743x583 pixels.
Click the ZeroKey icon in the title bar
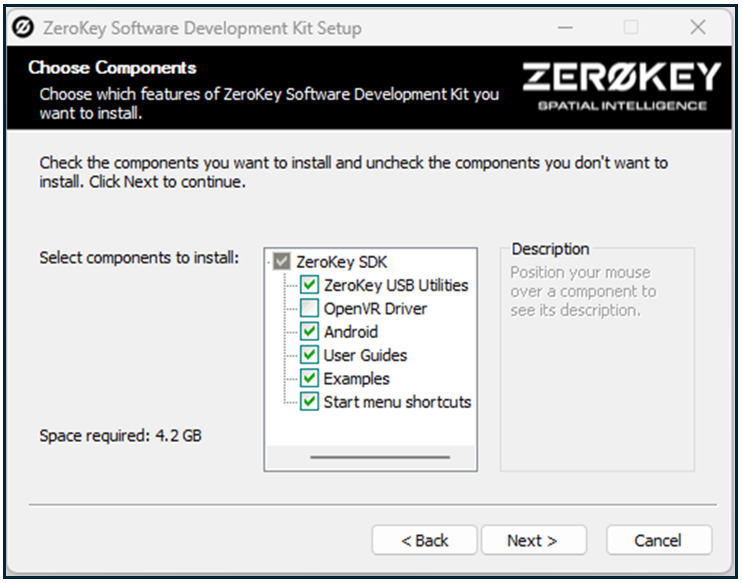click(20, 28)
